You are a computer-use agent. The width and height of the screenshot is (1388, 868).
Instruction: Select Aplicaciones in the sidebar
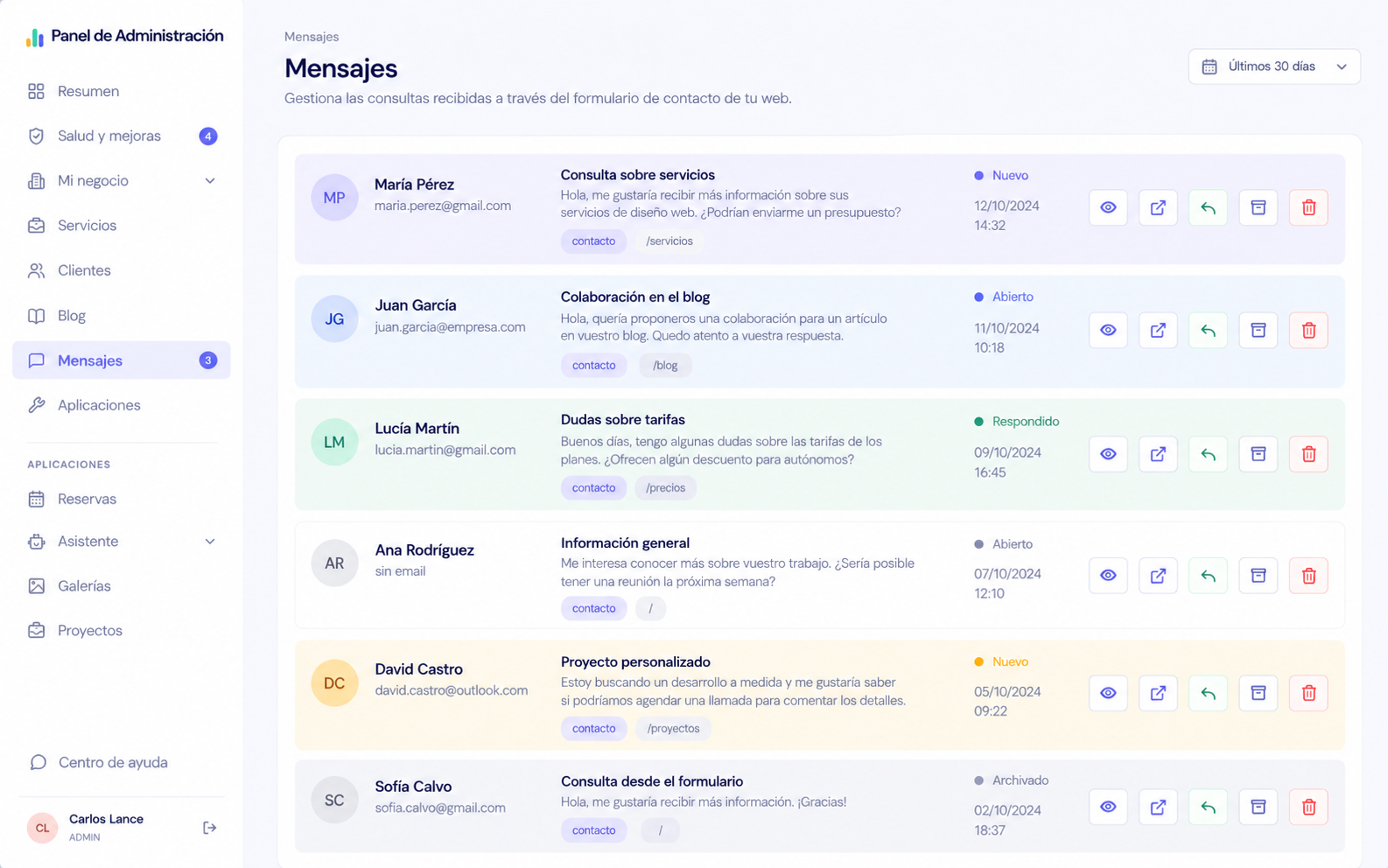122,405
